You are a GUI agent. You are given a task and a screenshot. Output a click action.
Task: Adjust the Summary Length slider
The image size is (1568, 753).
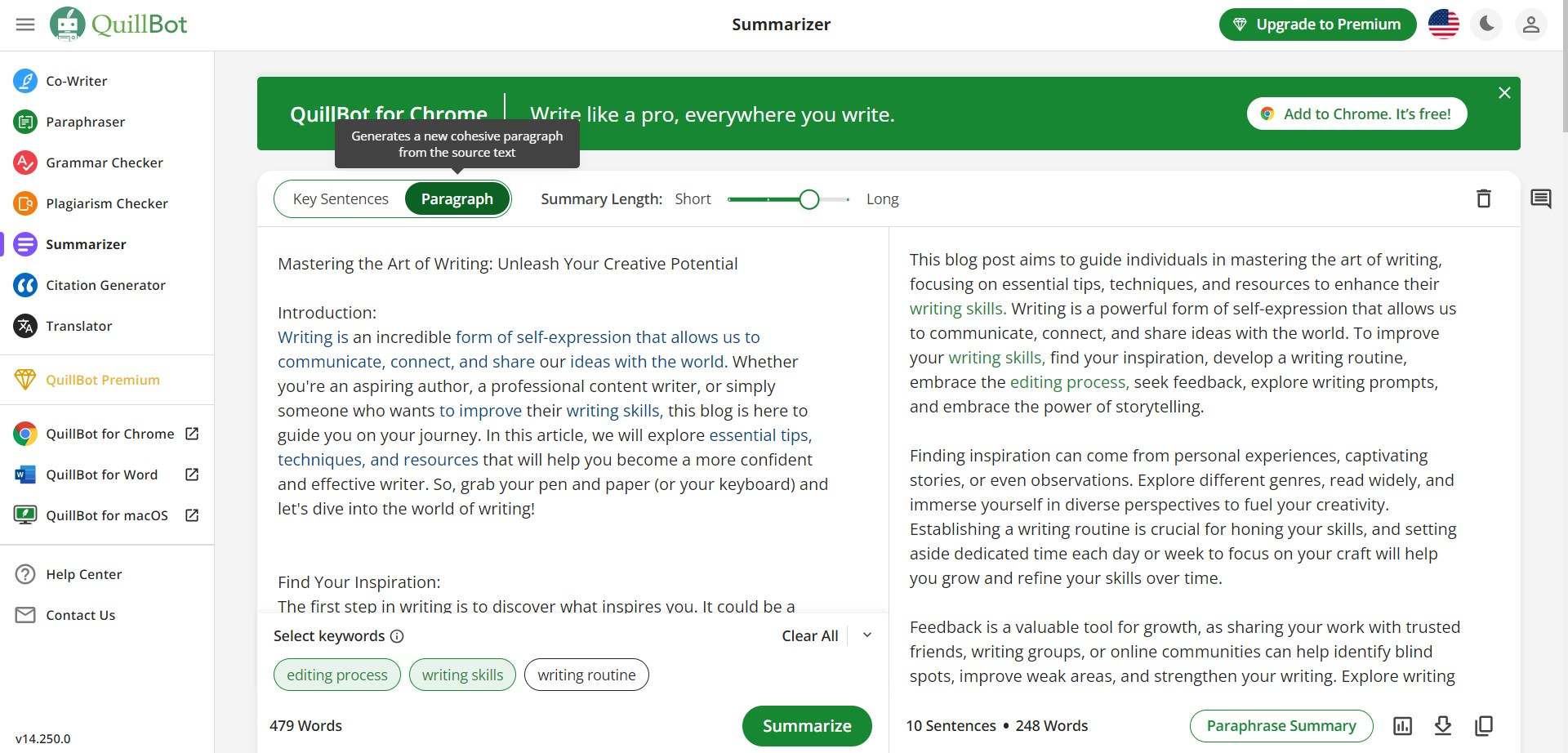(808, 199)
